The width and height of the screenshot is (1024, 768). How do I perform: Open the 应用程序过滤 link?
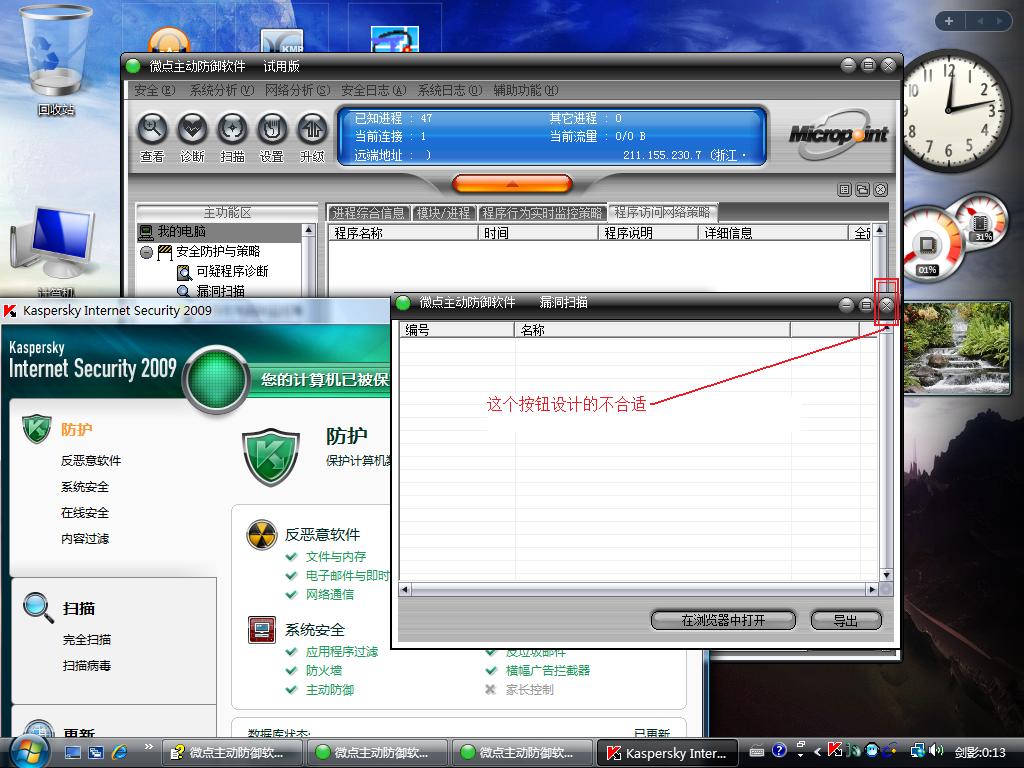(x=342, y=651)
